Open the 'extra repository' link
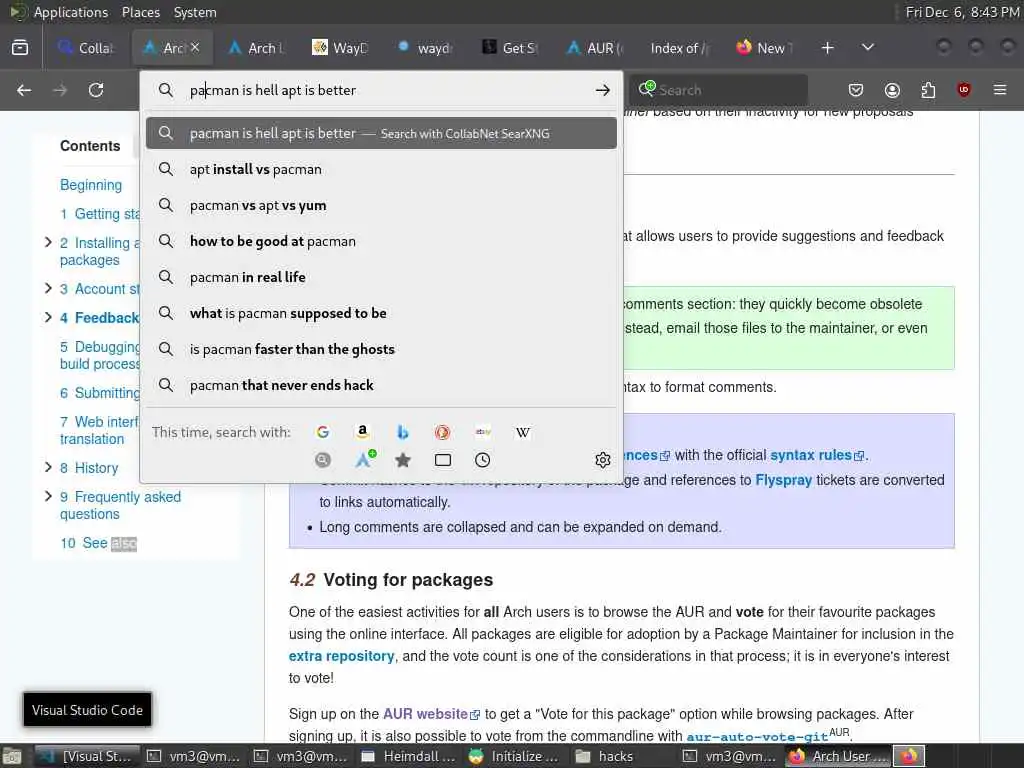Screen dimensions: 1024x768 (x=342, y=656)
